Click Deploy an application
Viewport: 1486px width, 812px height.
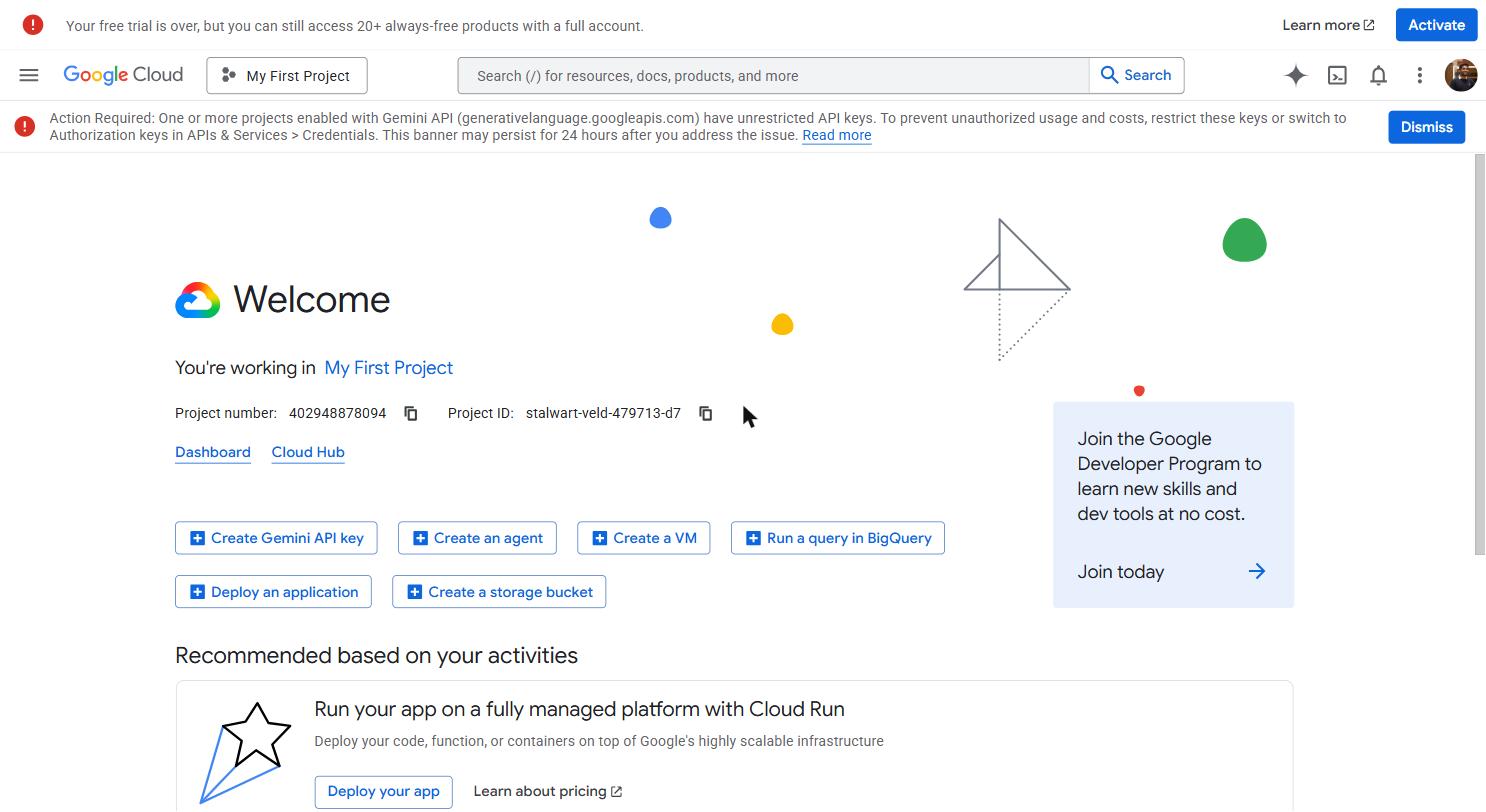273,592
